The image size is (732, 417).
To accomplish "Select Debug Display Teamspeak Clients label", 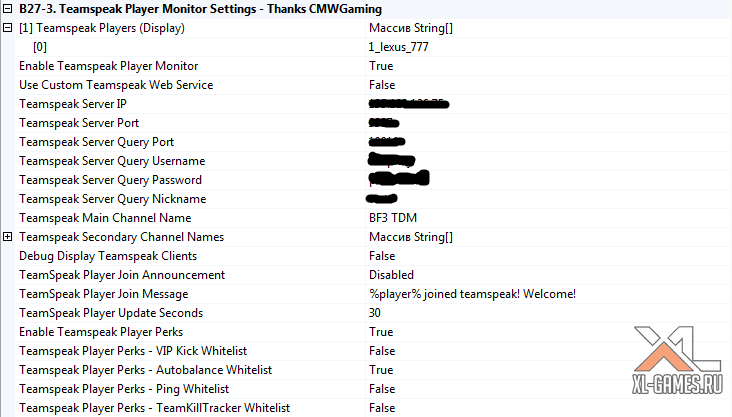I will coord(108,256).
